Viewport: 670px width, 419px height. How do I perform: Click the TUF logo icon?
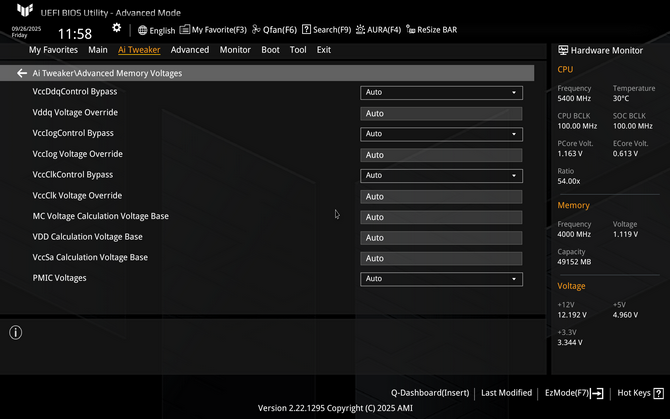click(25, 10)
